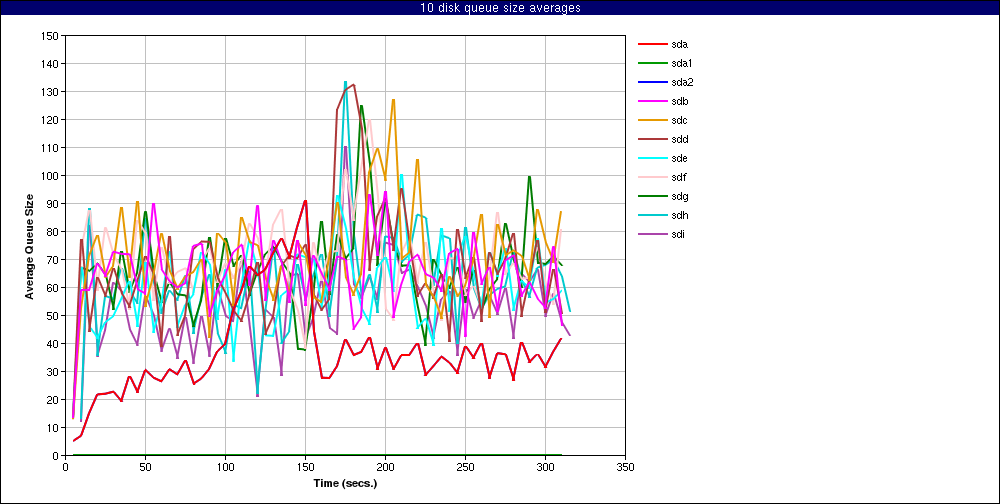This screenshot has width=1000, height=504.
Task: Select the sde legend label
Action: (680, 158)
